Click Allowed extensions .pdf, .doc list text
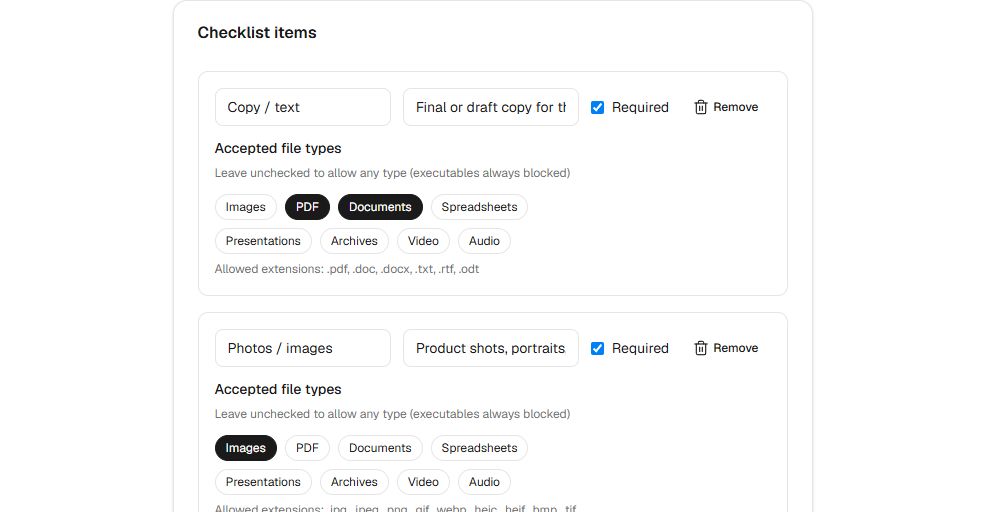The height and width of the screenshot is (512, 985). (347, 269)
